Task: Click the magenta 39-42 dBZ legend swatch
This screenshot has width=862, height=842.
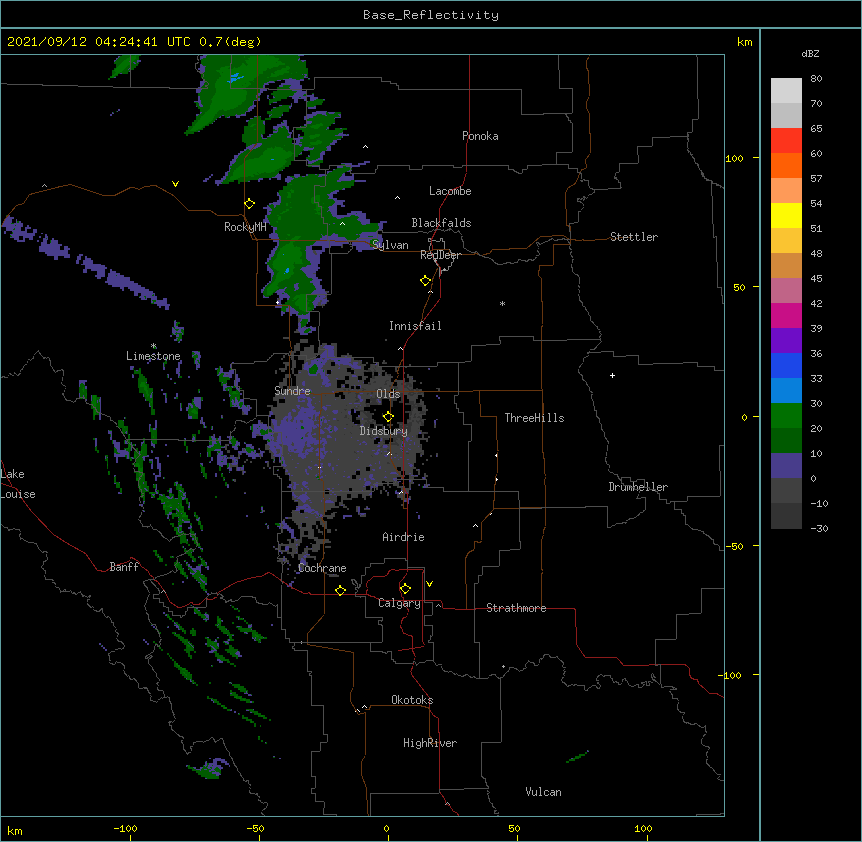Action: click(786, 315)
